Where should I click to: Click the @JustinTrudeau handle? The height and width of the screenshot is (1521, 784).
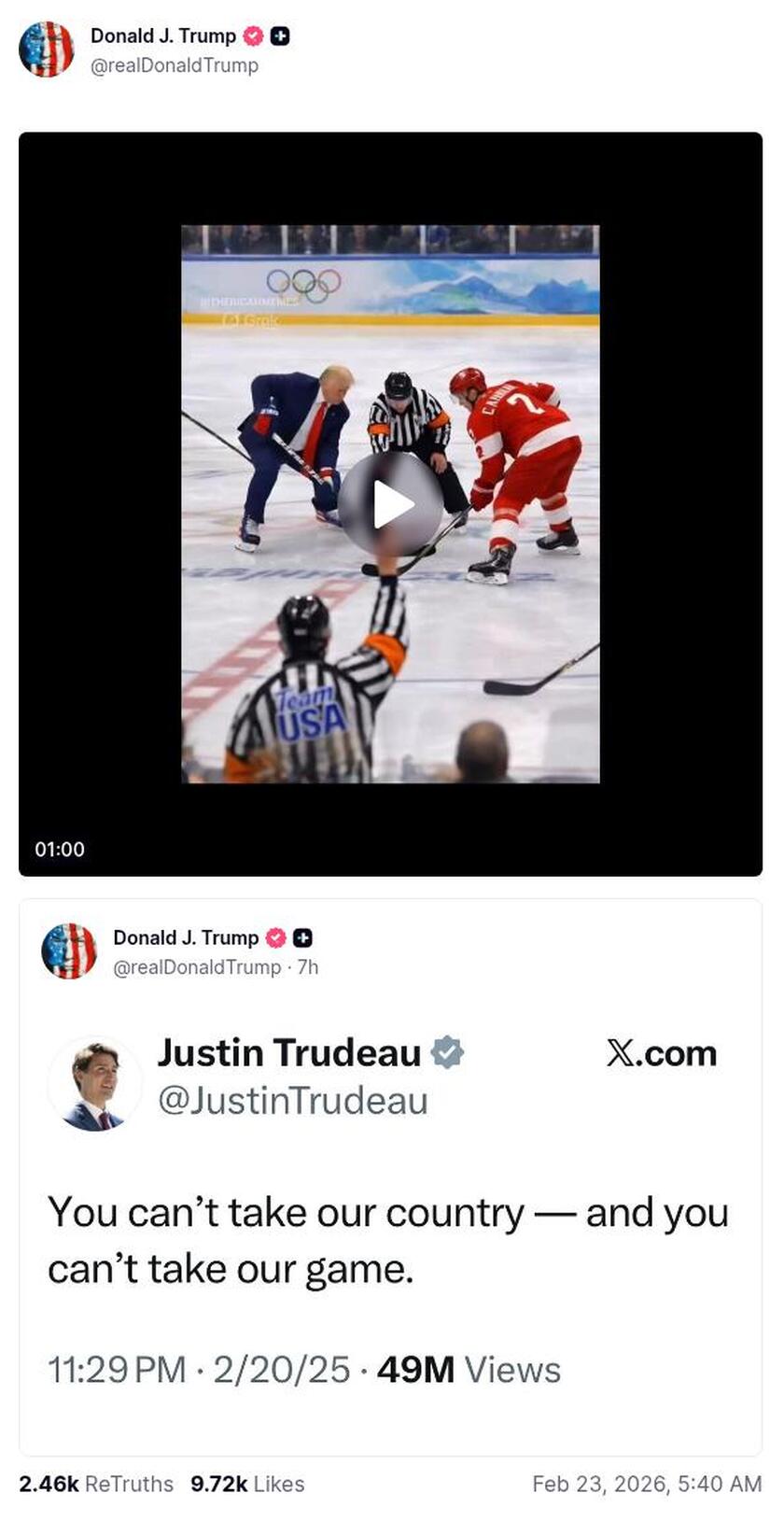[293, 1101]
